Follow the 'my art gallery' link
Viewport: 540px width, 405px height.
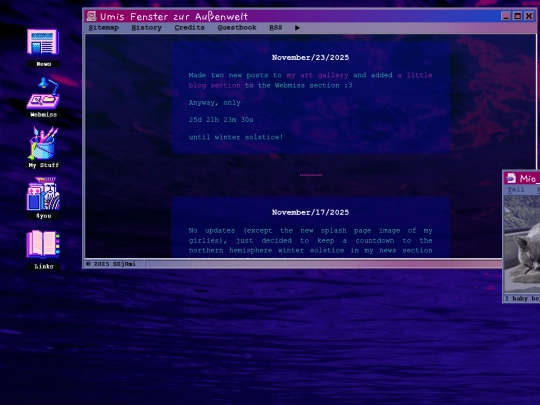pos(317,75)
